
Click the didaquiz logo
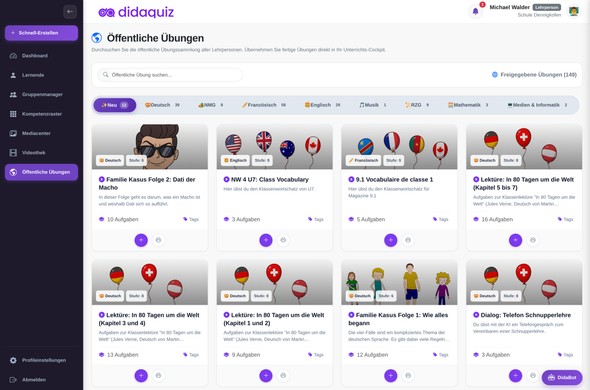pos(136,12)
